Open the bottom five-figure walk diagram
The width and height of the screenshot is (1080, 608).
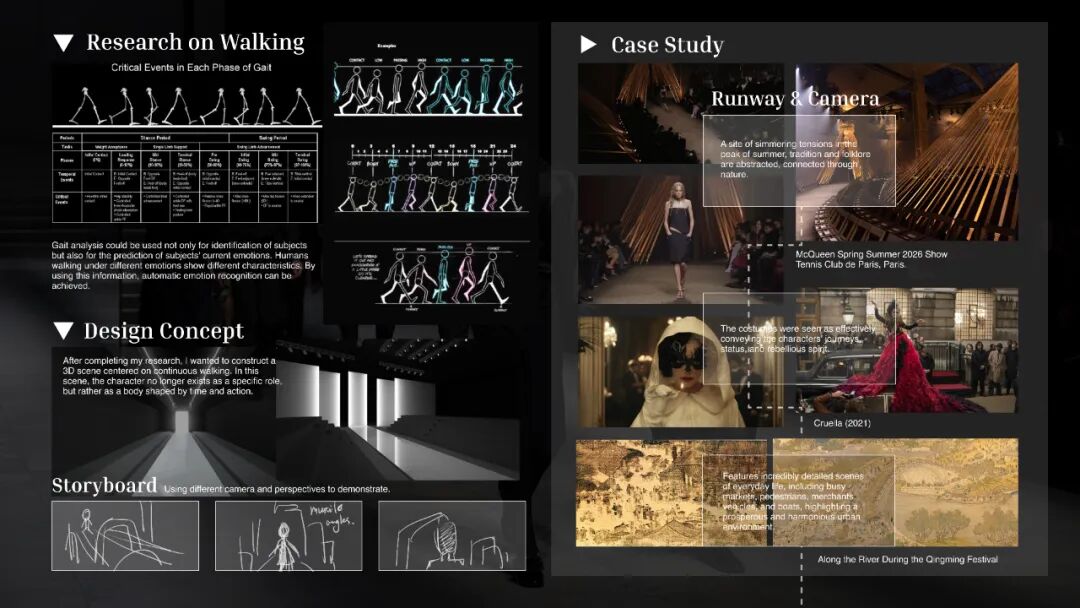(432, 275)
